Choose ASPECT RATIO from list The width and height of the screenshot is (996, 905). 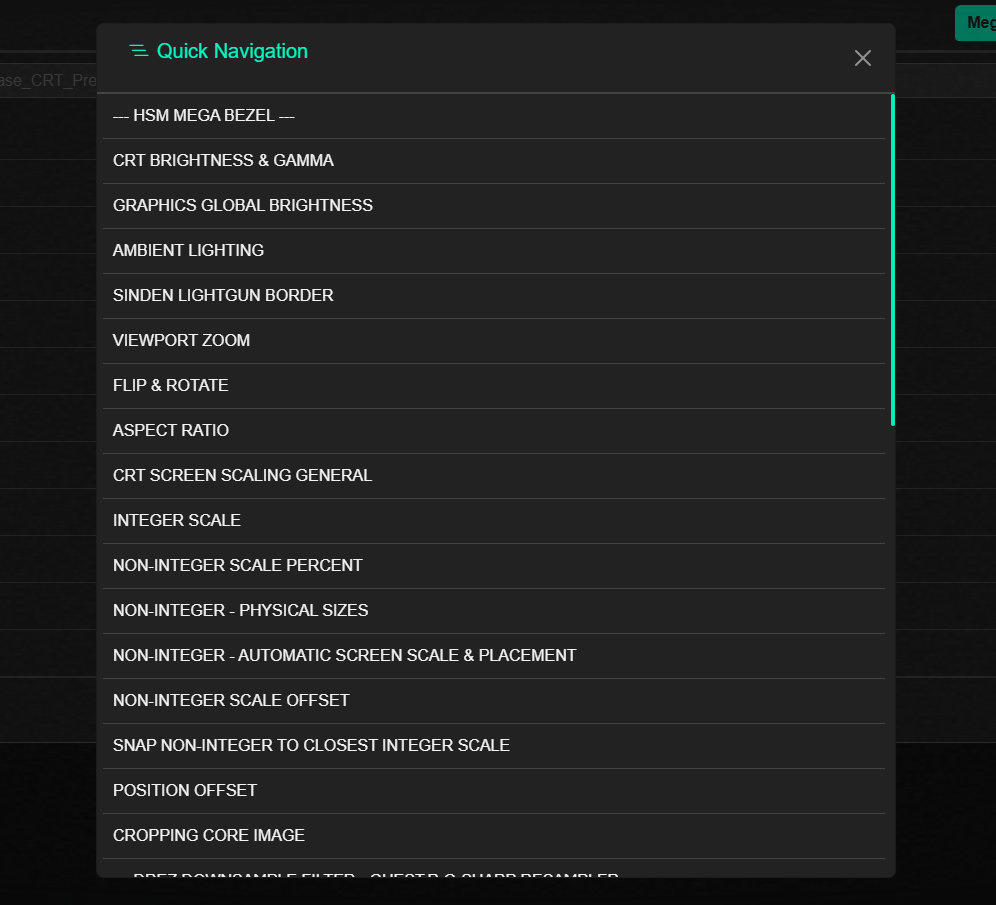(x=171, y=431)
